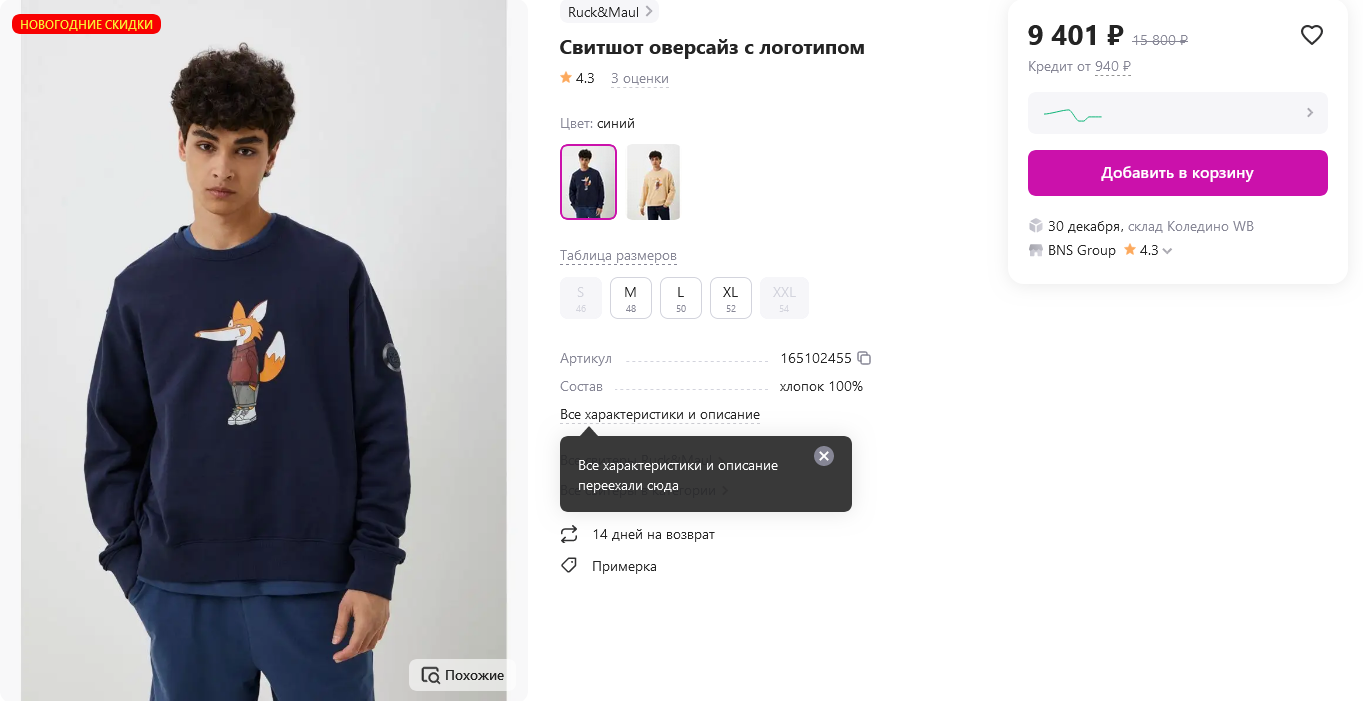Click the BNS Group store icon
Screen dimensions: 1363x701
[x=1036, y=251]
